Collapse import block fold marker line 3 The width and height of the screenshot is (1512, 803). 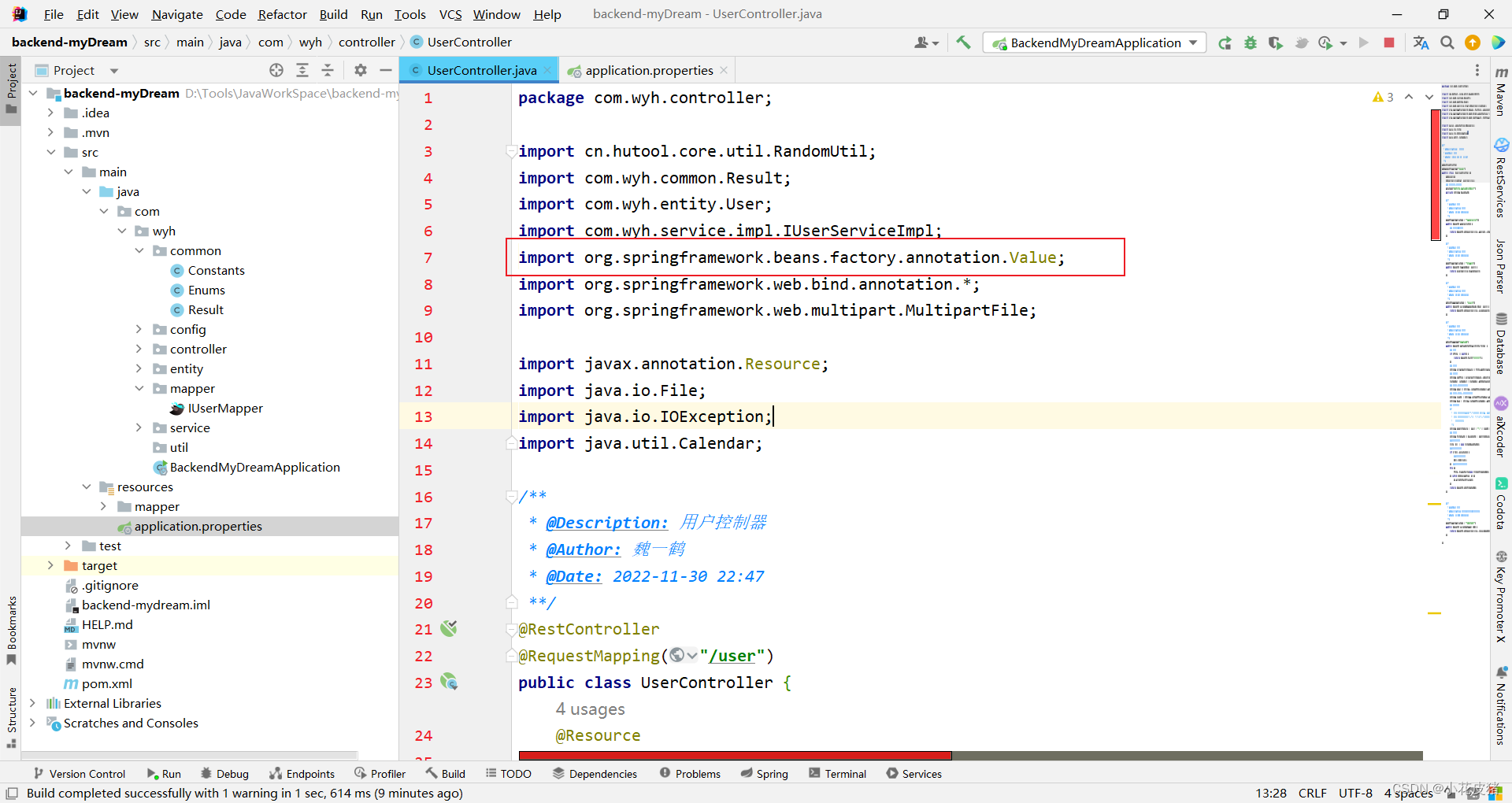point(511,151)
